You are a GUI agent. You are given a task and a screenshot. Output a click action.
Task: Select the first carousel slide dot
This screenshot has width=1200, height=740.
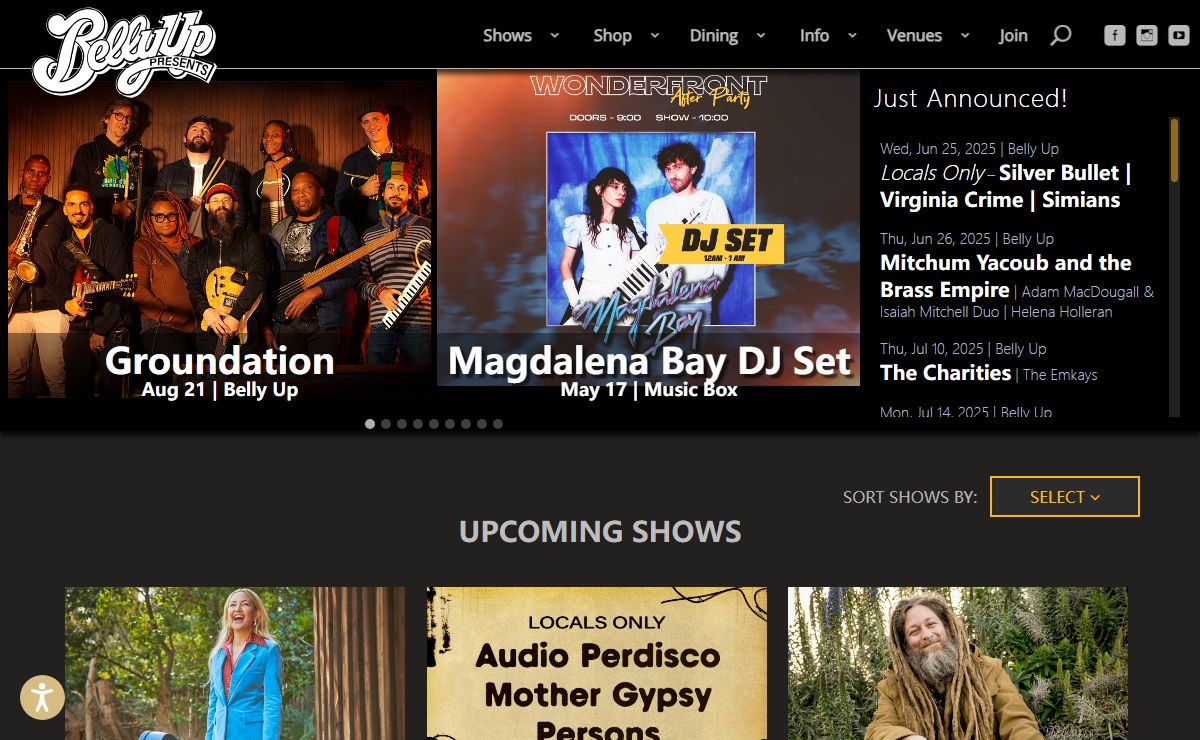370,424
